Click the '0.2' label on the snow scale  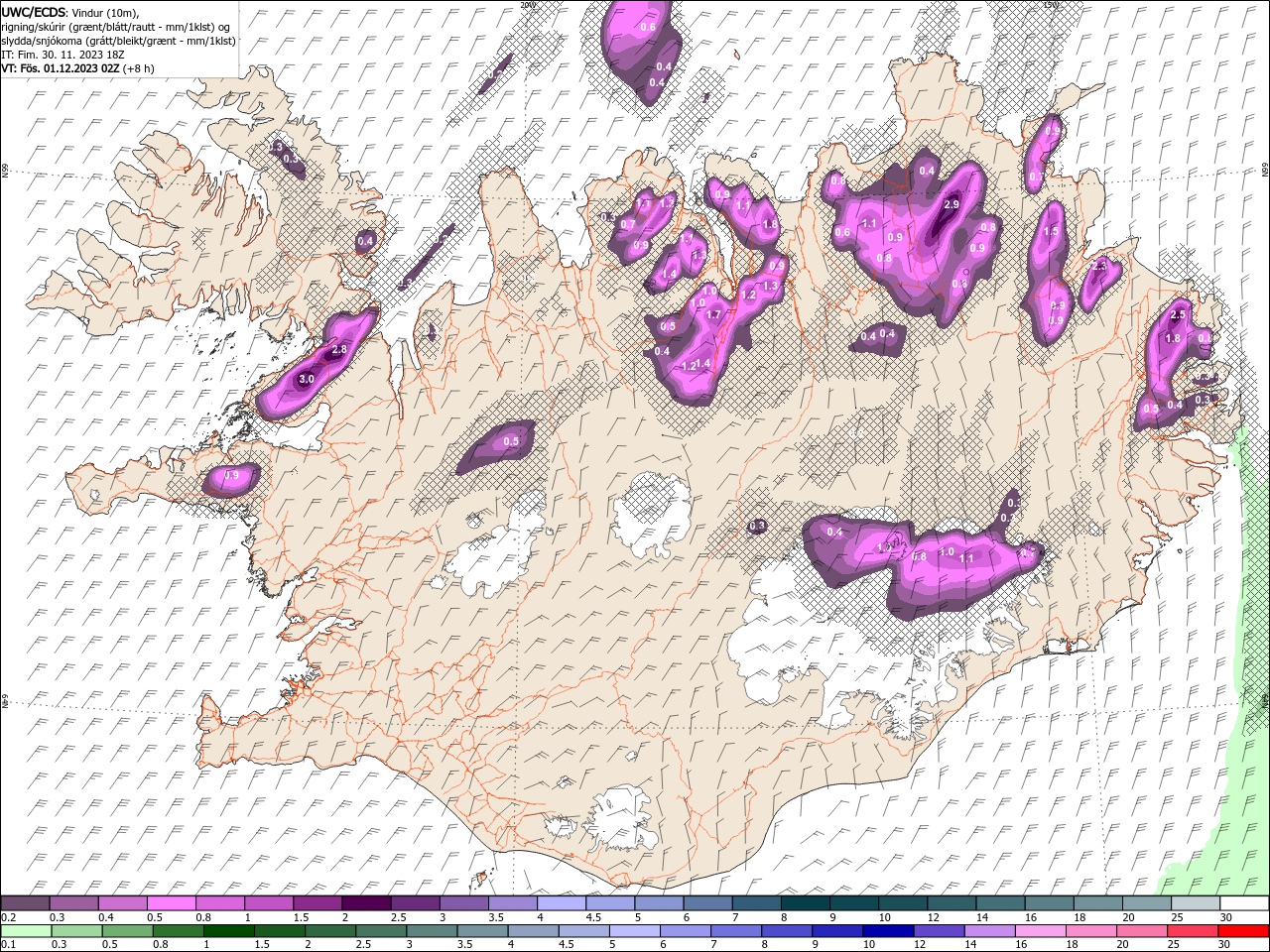pyautogui.click(x=8, y=917)
